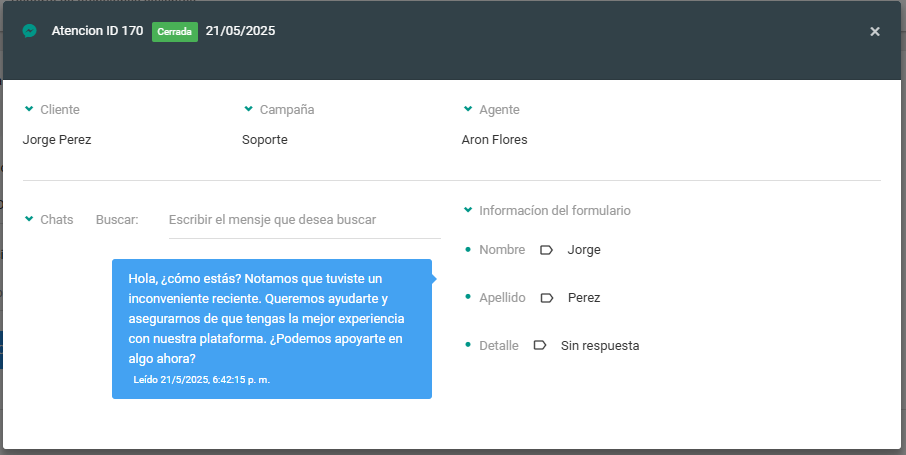The width and height of the screenshot is (906, 455).
Task: Click the date 21/05/2025 in header
Action: 240,31
